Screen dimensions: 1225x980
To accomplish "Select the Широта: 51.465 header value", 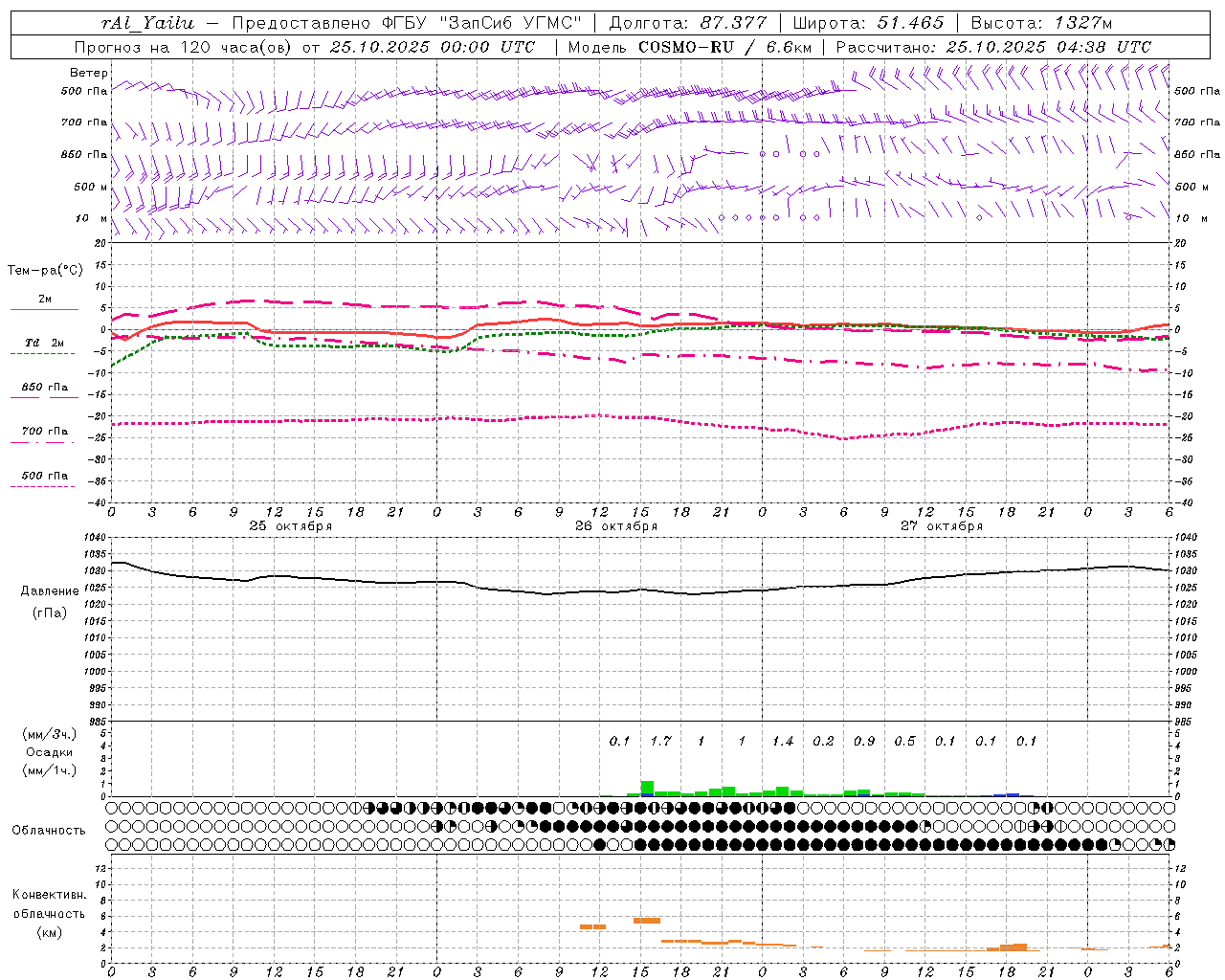I will coord(868,23).
